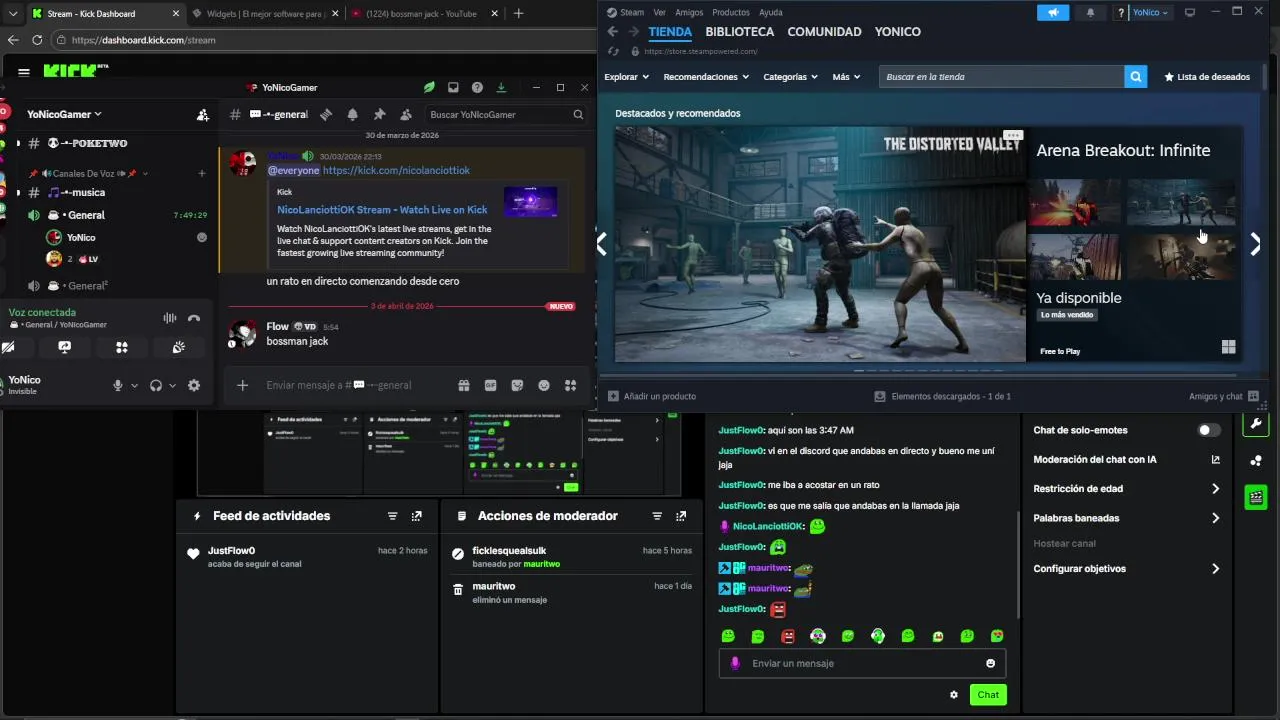Open Discord gift icon in message bar
This screenshot has height=720, width=1280.
click(464, 385)
